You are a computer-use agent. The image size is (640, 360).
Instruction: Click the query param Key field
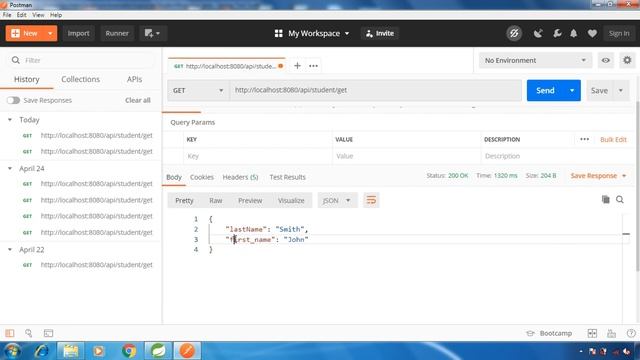258,156
